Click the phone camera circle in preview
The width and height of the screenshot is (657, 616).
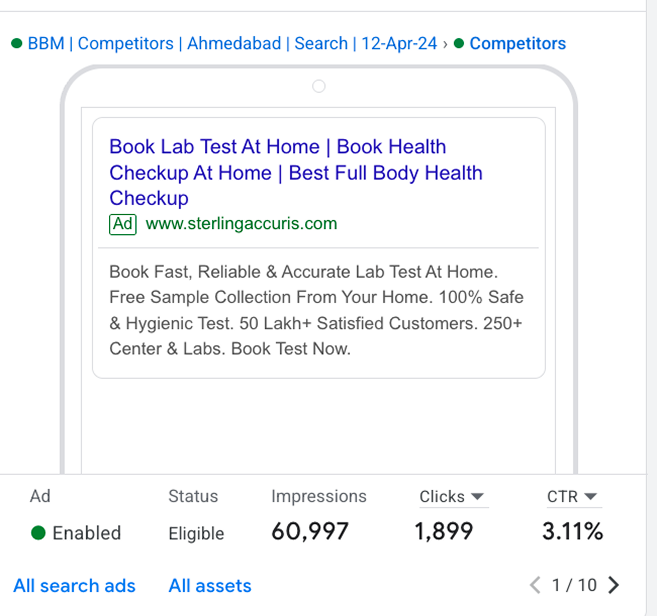coord(319,86)
